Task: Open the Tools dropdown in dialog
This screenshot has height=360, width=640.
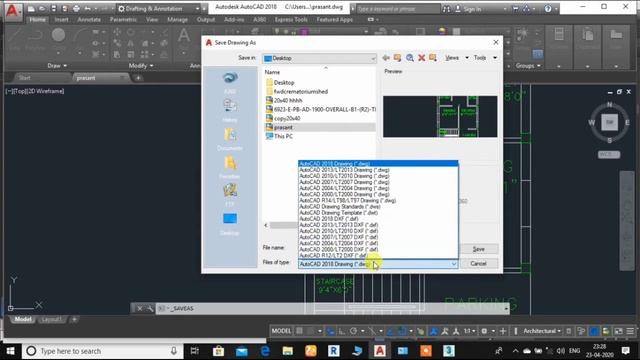Action: tap(485, 58)
